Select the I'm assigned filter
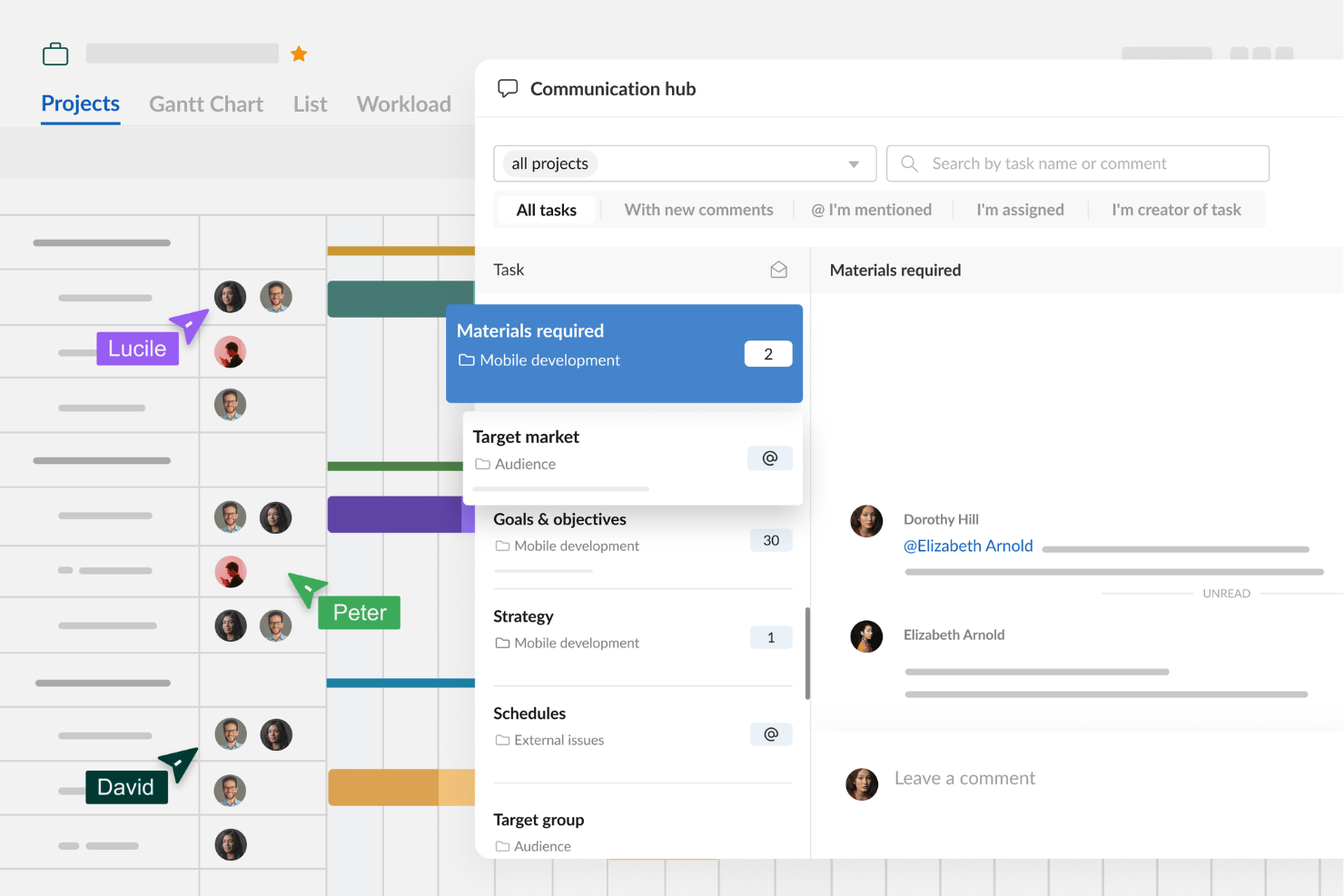This screenshot has width=1344, height=896. coord(1020,210)
